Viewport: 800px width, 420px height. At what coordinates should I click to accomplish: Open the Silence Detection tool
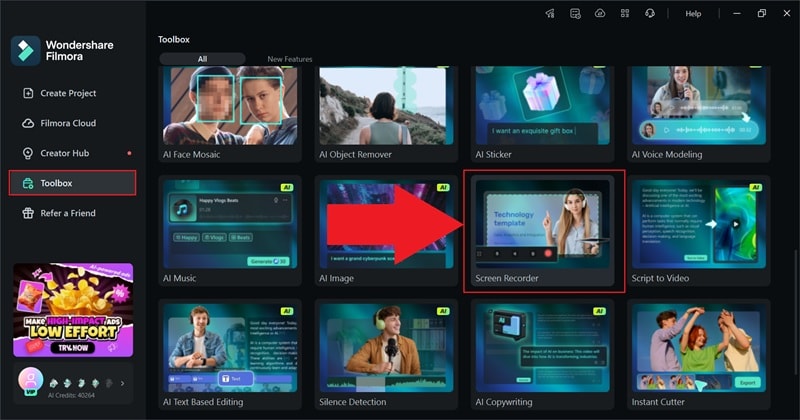pos(386,355)
